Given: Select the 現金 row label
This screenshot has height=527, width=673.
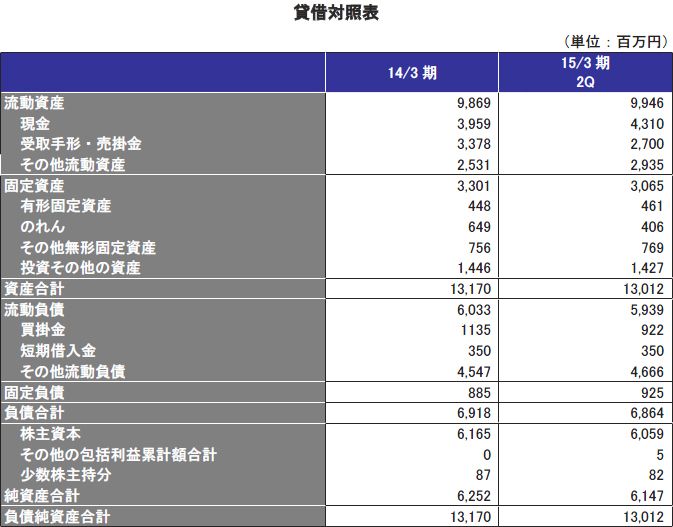Looking at the screenshot, I should 36,124.
